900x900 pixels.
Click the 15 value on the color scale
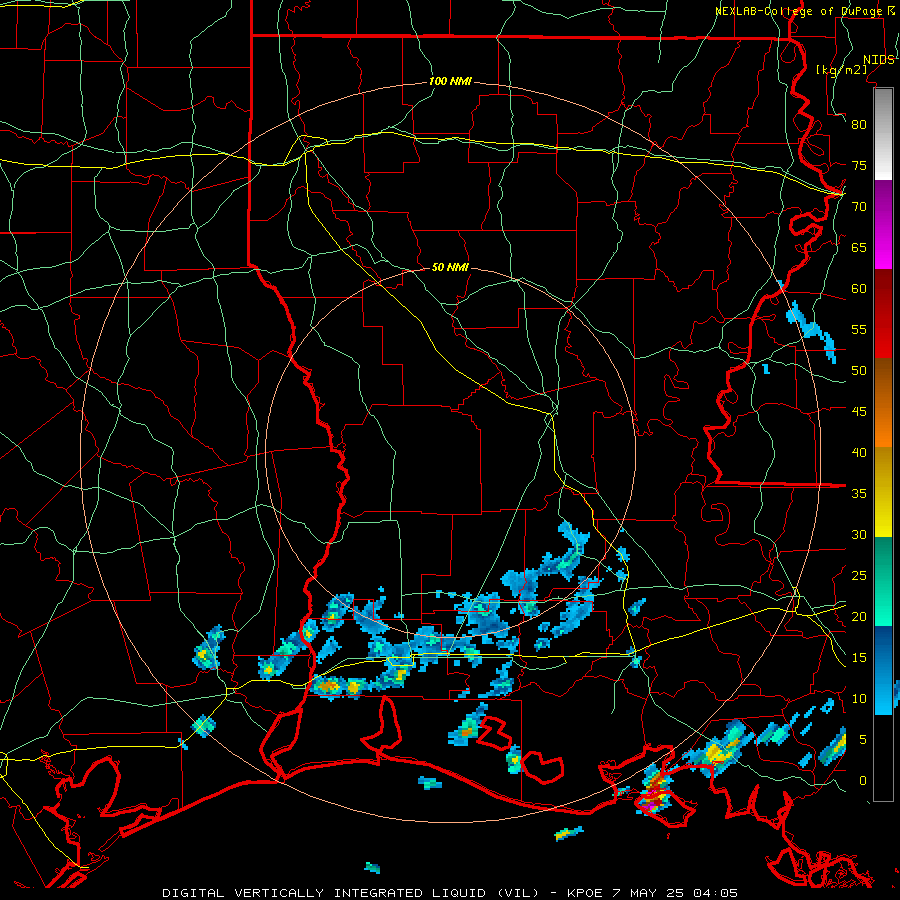(x=859, y=658)
